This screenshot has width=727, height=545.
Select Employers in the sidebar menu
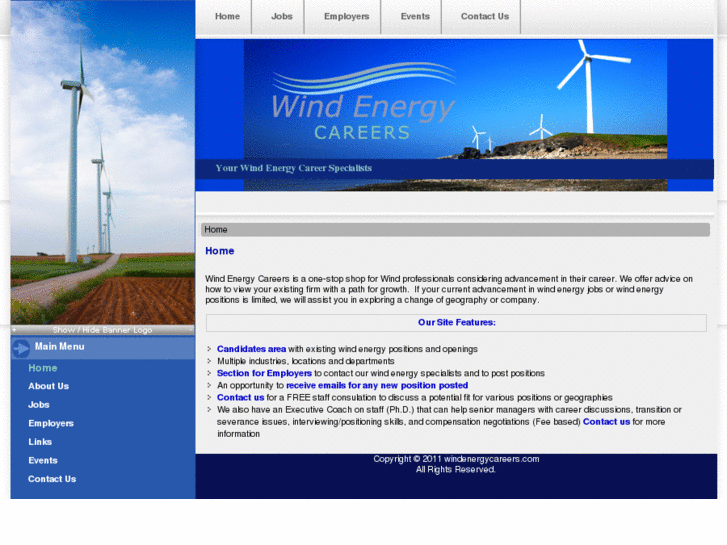click(51, 423)
